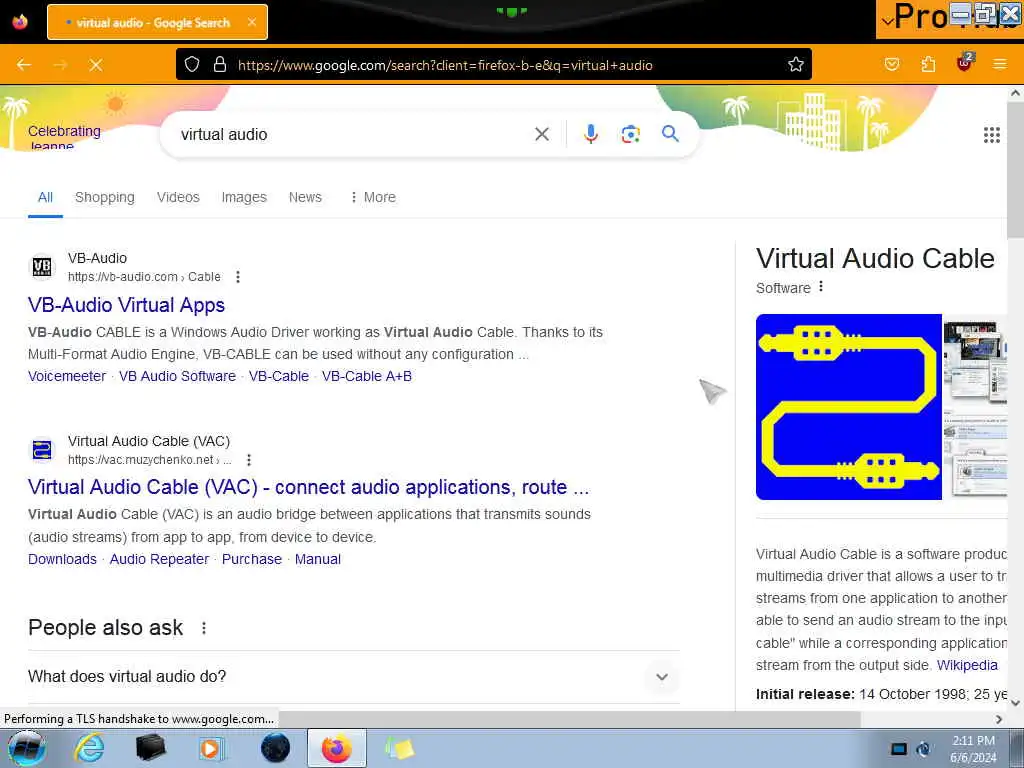Open the software screenshots thumbnail
This screenshot has width=1024, height=768.
click(976, 407)
